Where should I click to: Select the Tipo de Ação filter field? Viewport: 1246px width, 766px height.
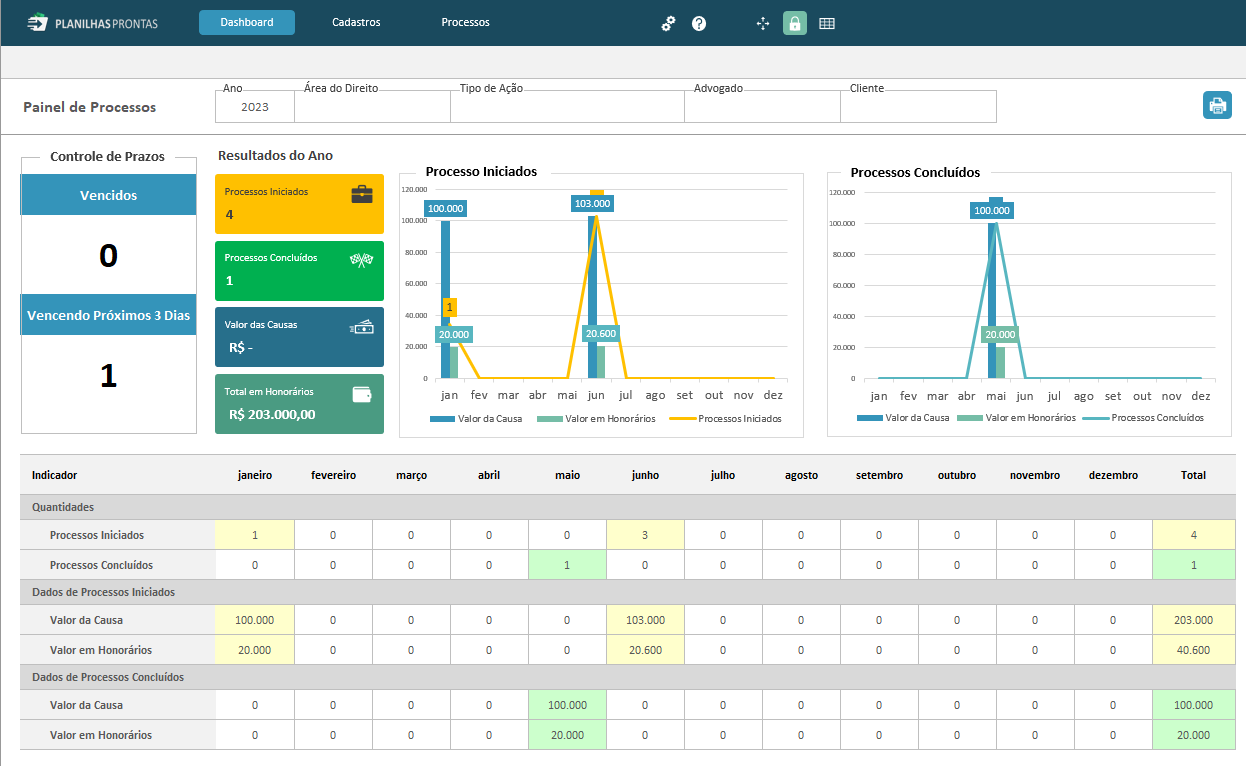pos(567,107)
